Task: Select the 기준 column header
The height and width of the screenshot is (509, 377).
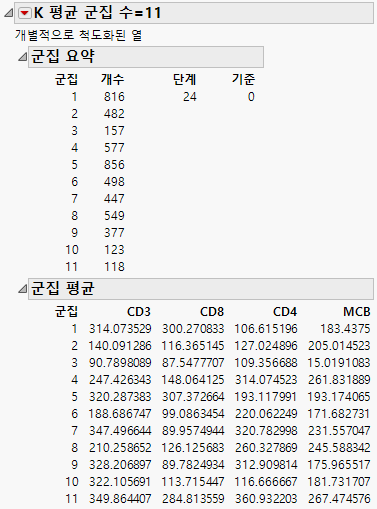Action: click(243, 79)
